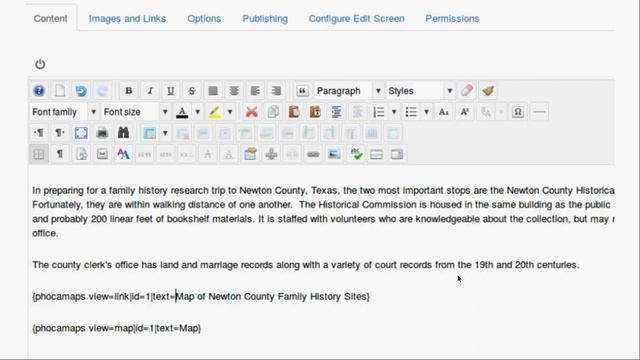640x360 pixels.
Task: Toggle the editor on/off power button
Action: (x=40, y=64)
